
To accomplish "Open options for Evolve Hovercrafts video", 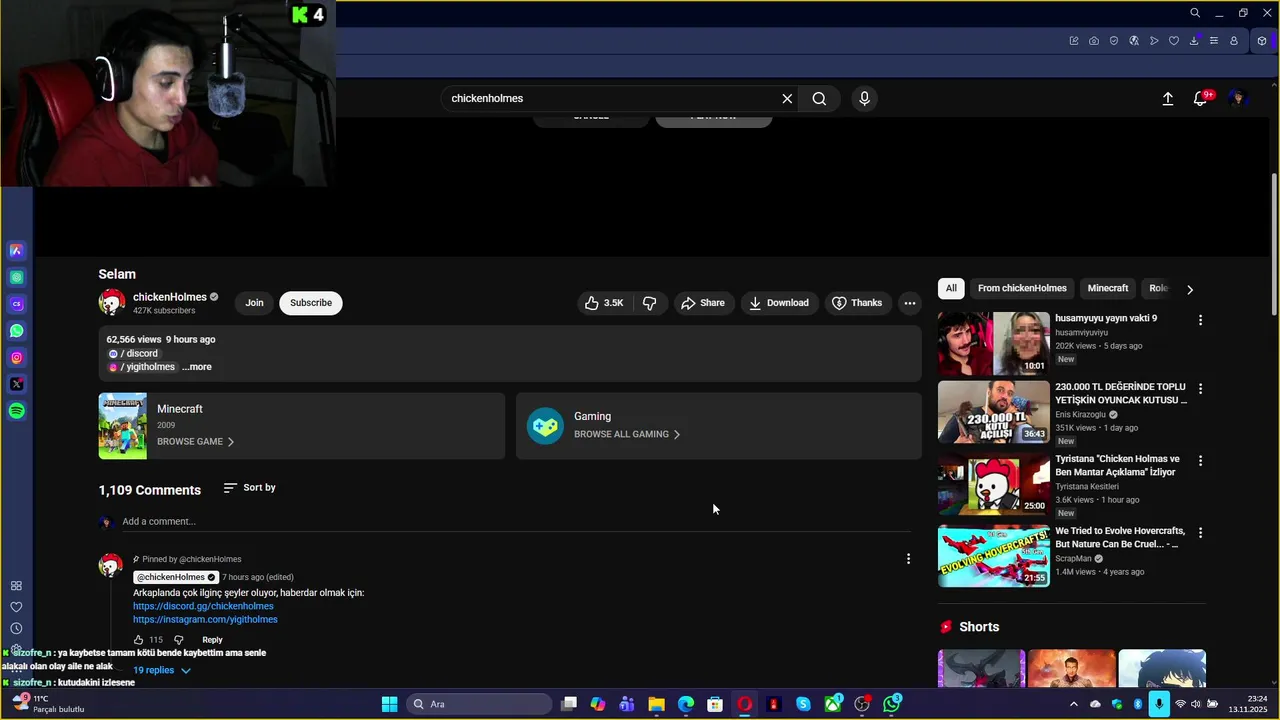I will (1200, 533).
